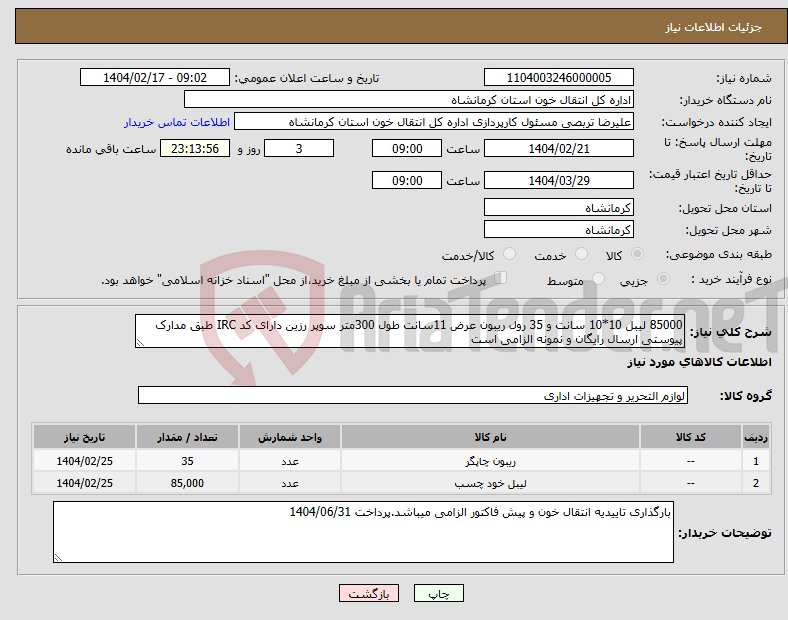Click the چاپ (print) button
This screenshot has width=788, height=620.
[x=438, y=593]
